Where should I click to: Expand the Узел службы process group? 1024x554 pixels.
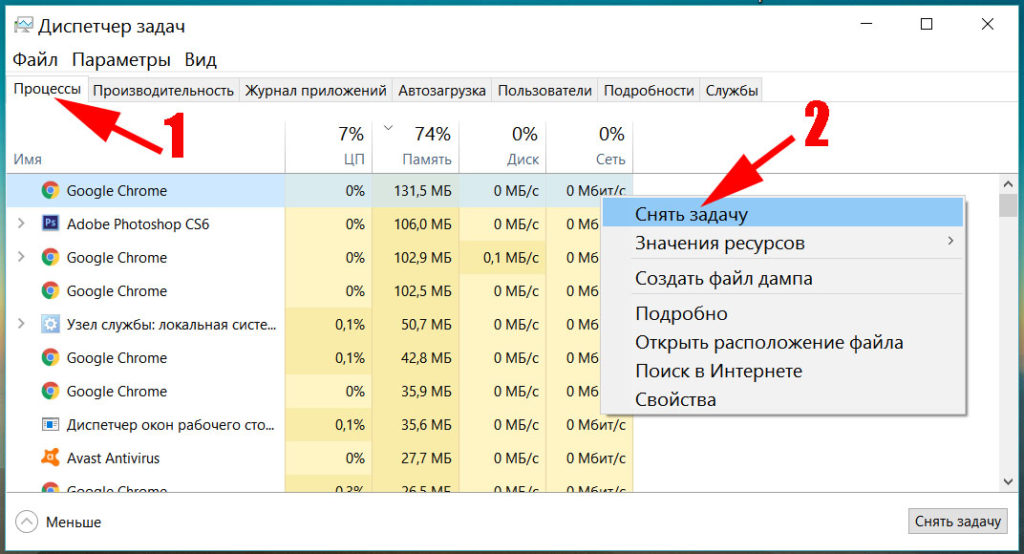pyautogui.click(x=22, y=324)
